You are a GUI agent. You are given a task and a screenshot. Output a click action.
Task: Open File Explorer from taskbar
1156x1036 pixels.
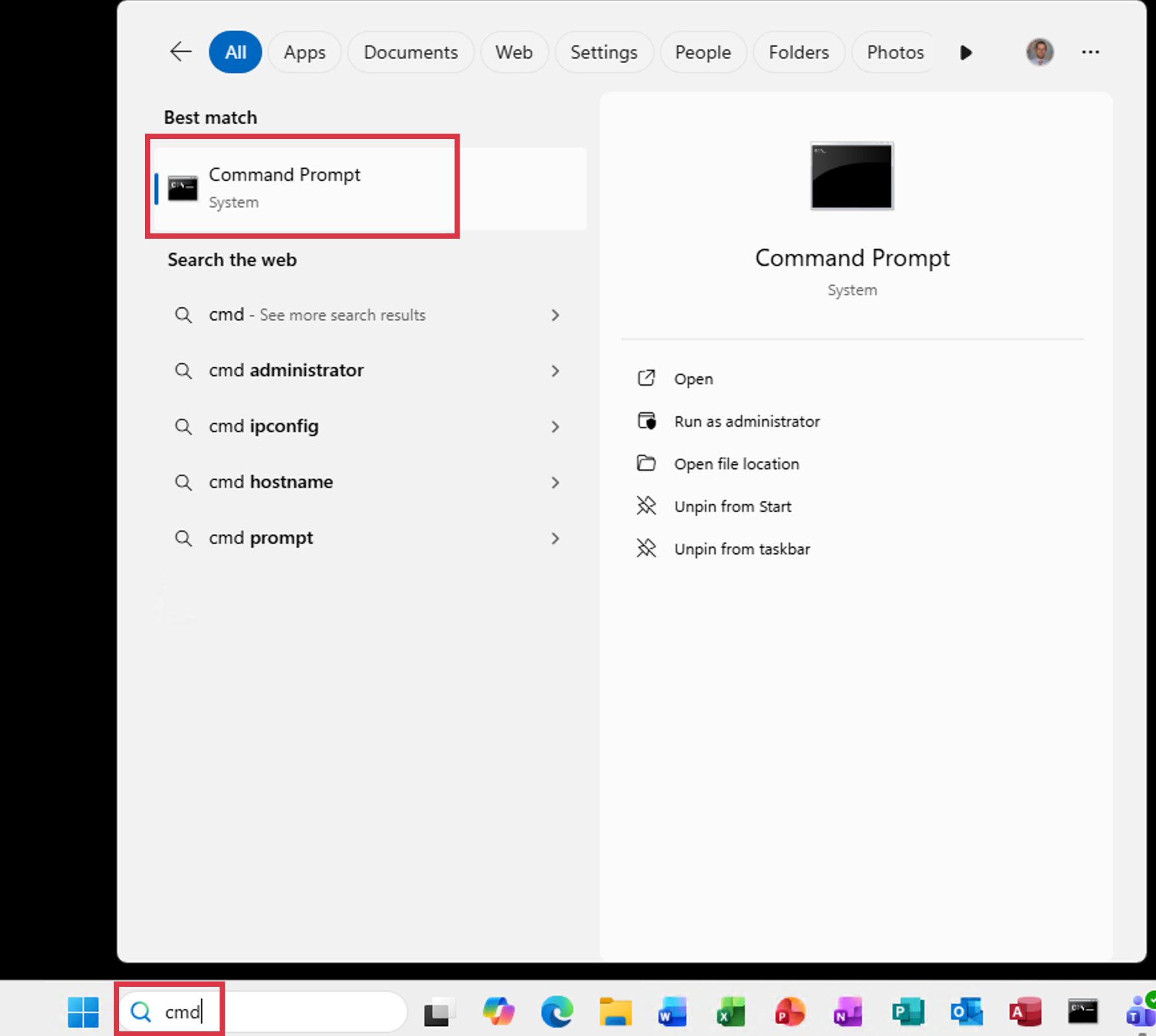pos(615,1011)
